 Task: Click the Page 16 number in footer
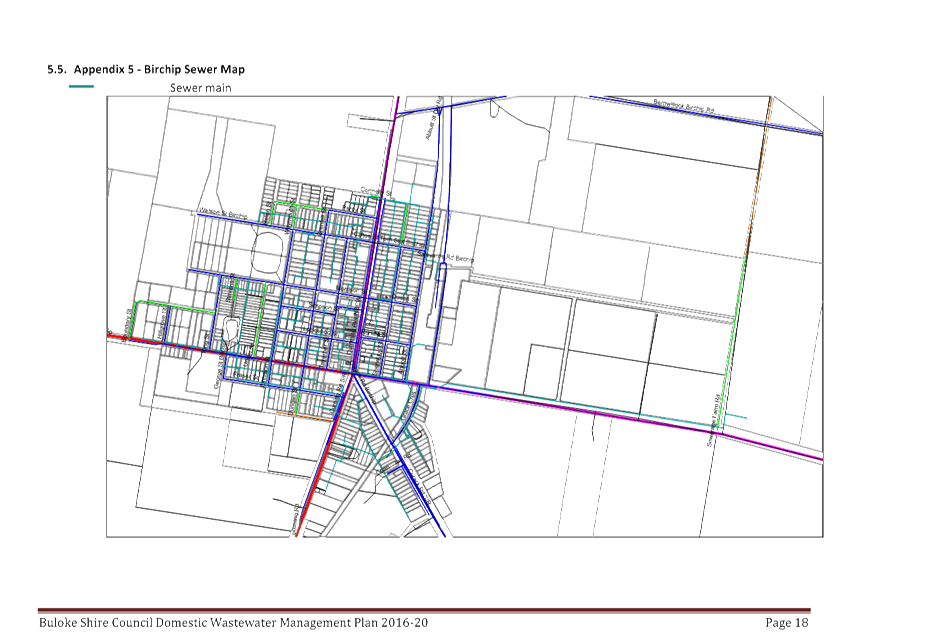tap(785, 623)
